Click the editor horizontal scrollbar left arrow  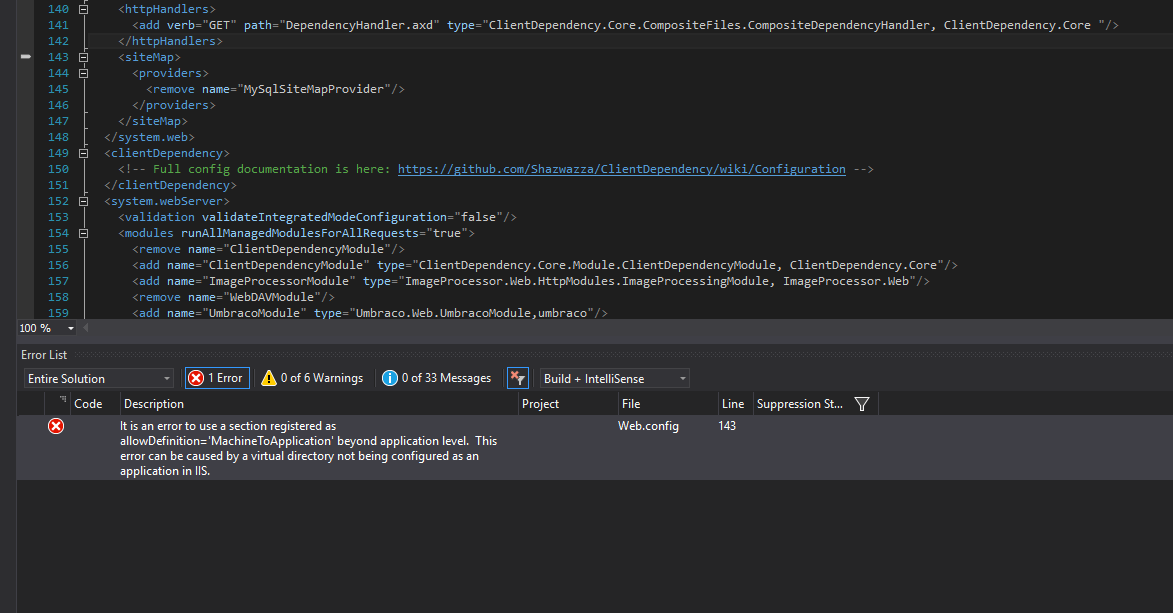pos(86,328)
